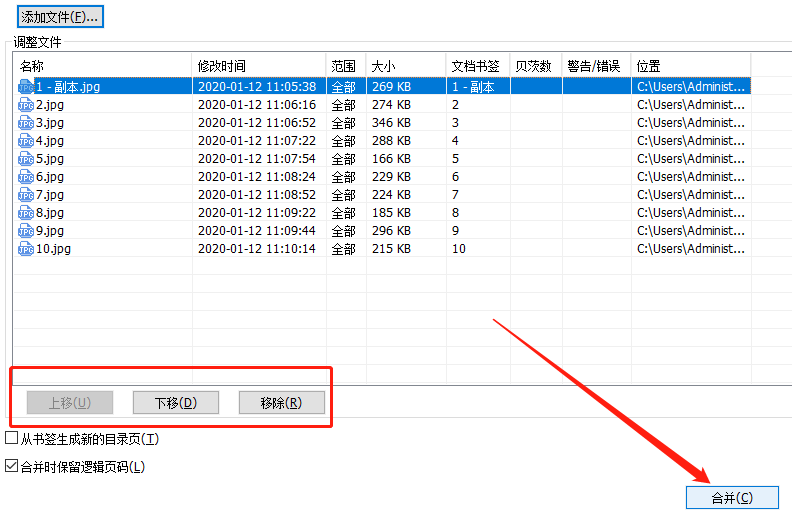
Task: Select the file name 2.jpg
Action: (50, 105)
